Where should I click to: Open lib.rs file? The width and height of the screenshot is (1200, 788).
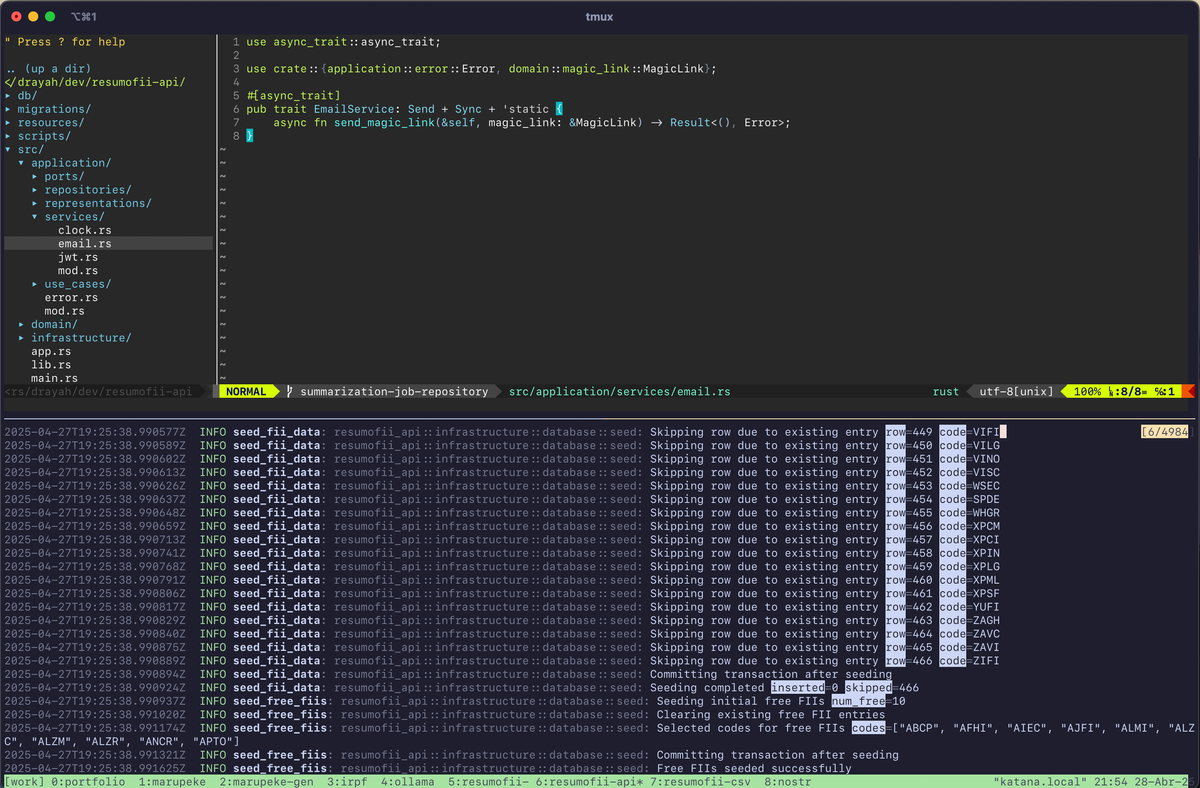(51, 365)
